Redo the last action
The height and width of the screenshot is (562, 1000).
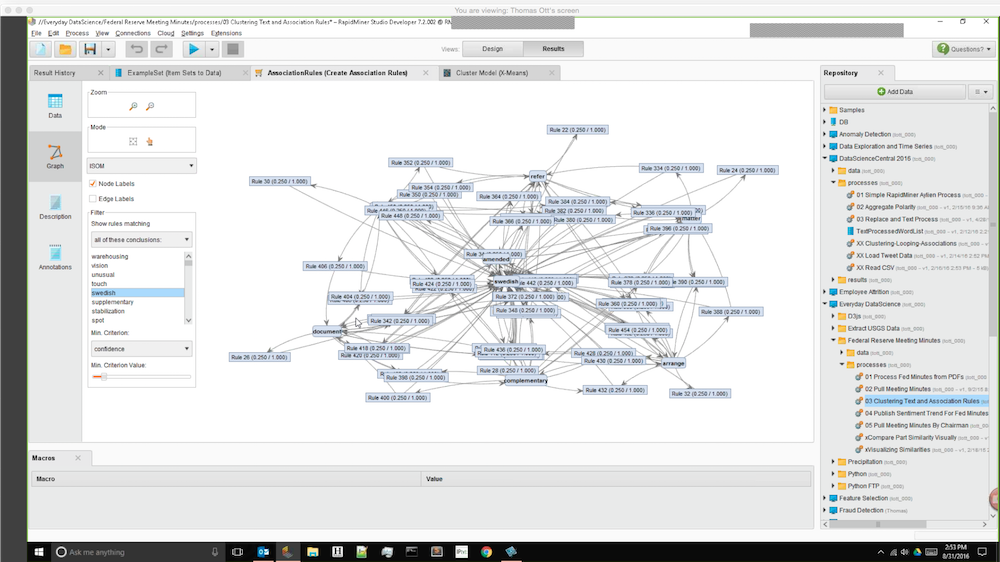[x=161, y=49]
